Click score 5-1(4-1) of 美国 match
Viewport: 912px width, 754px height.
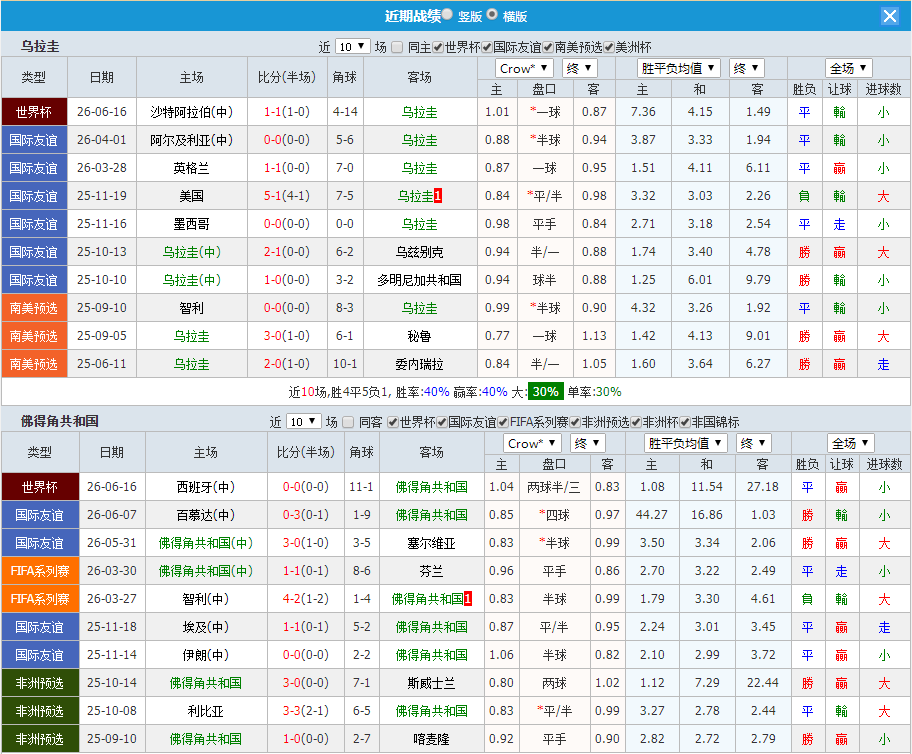click(x=287, y=195)
